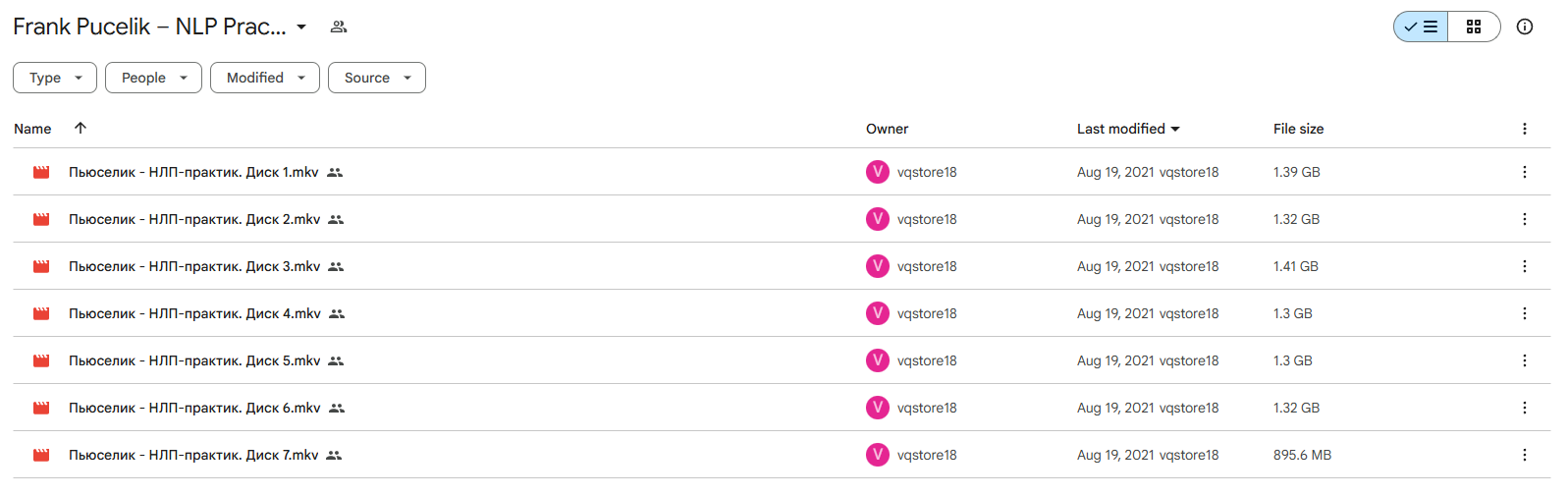The image size is (1568, 496).
Task: Click the column options three-dot icon in the header
Action: (1524, 129)
